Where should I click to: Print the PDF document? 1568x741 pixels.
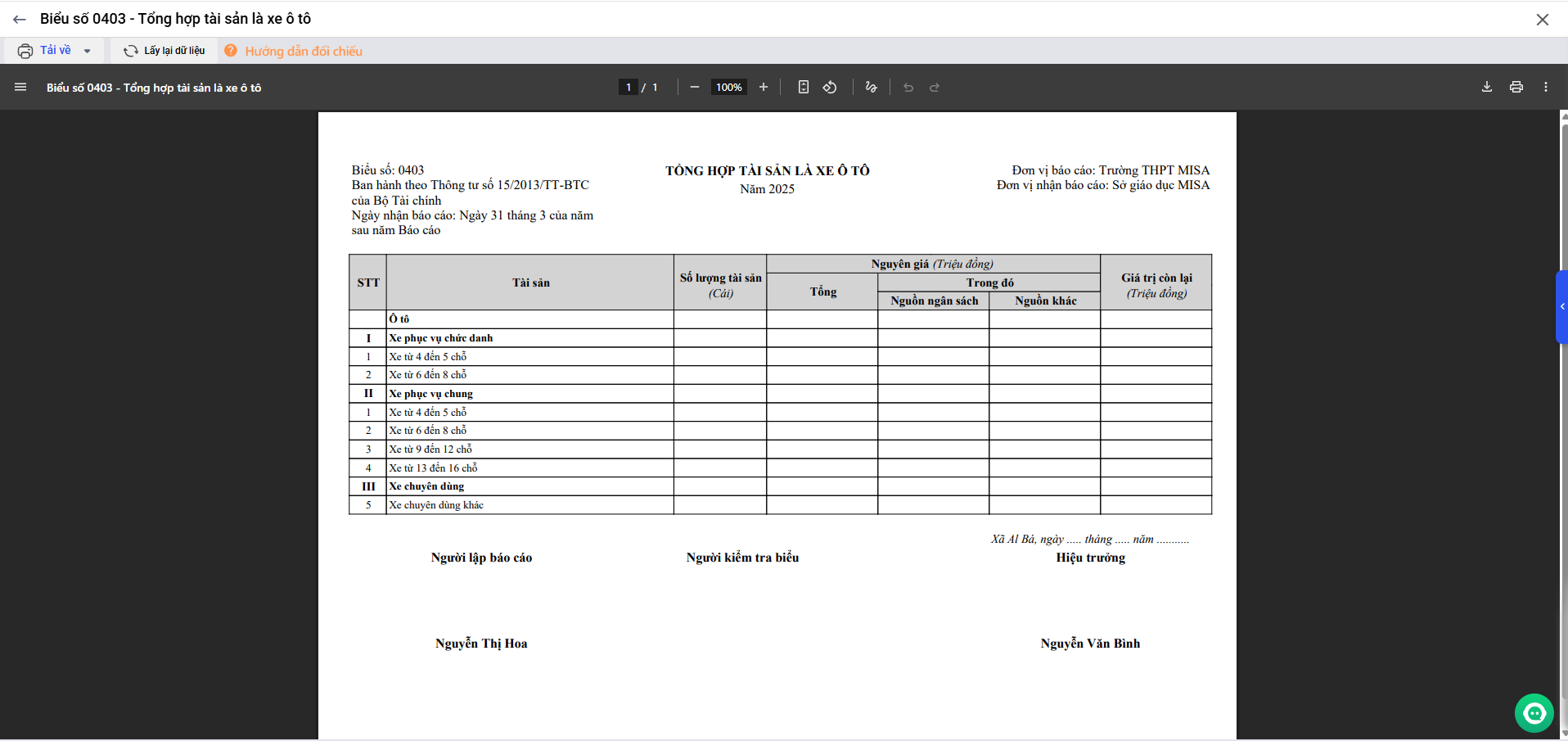click(x=1516, y=87)
